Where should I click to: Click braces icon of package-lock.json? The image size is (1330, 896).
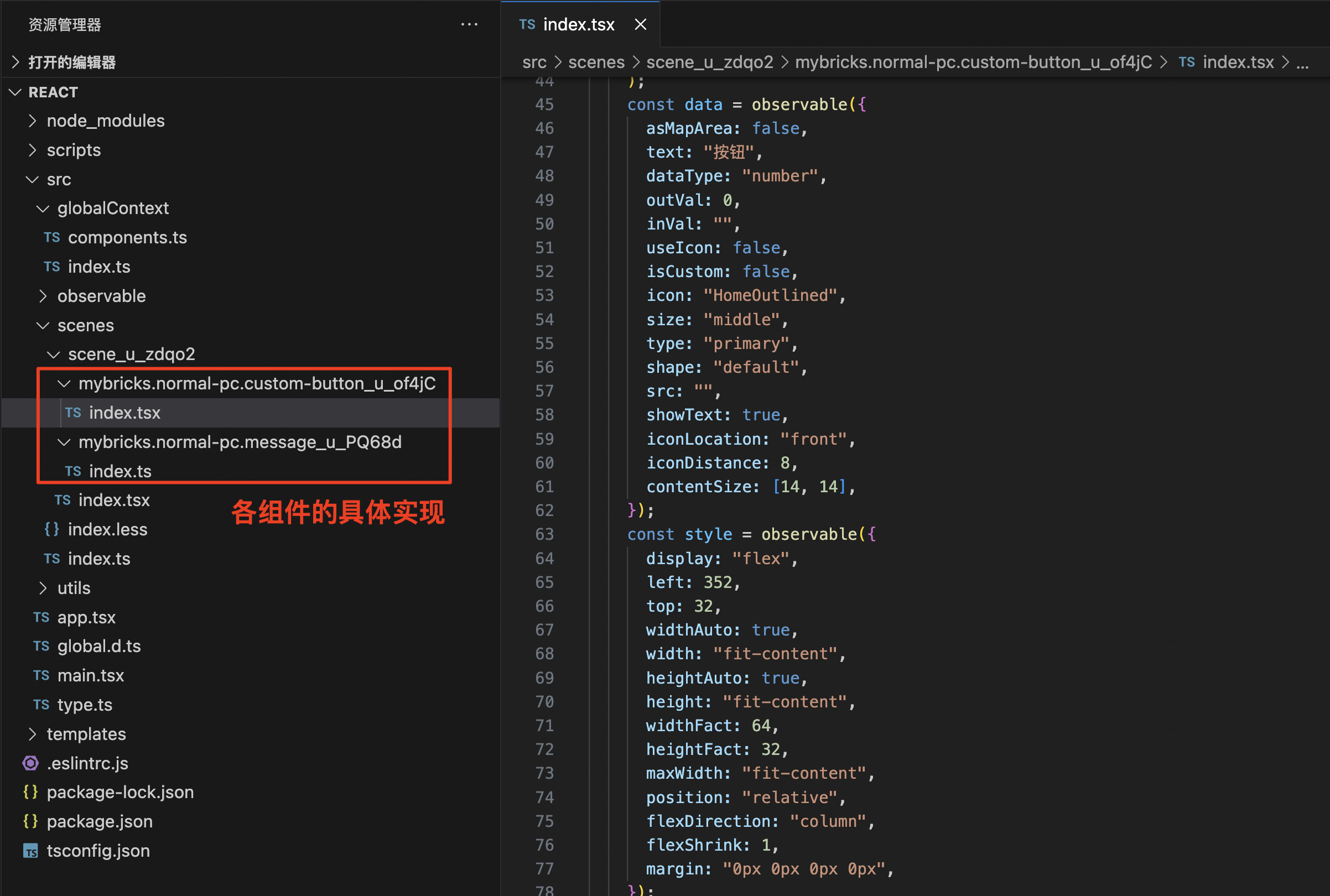tap(30, 792)
